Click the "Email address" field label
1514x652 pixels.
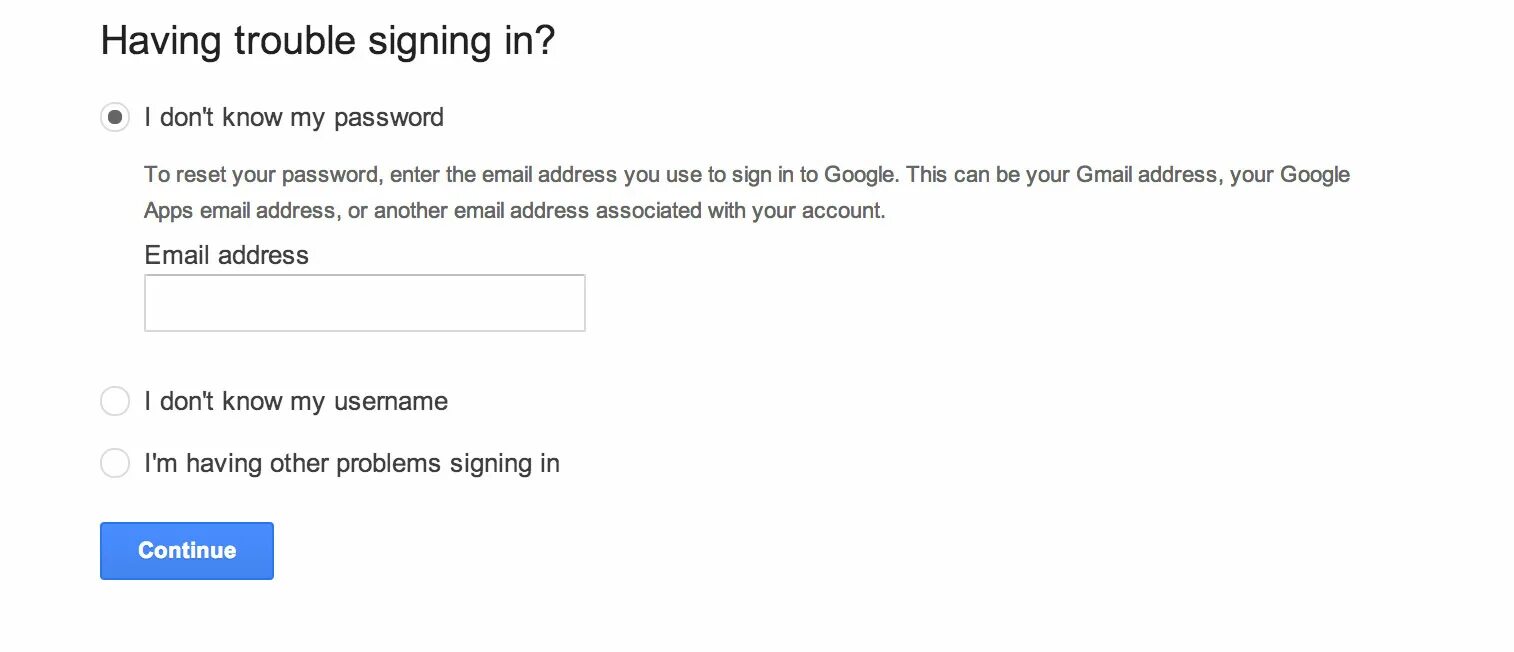click(227, 256)
